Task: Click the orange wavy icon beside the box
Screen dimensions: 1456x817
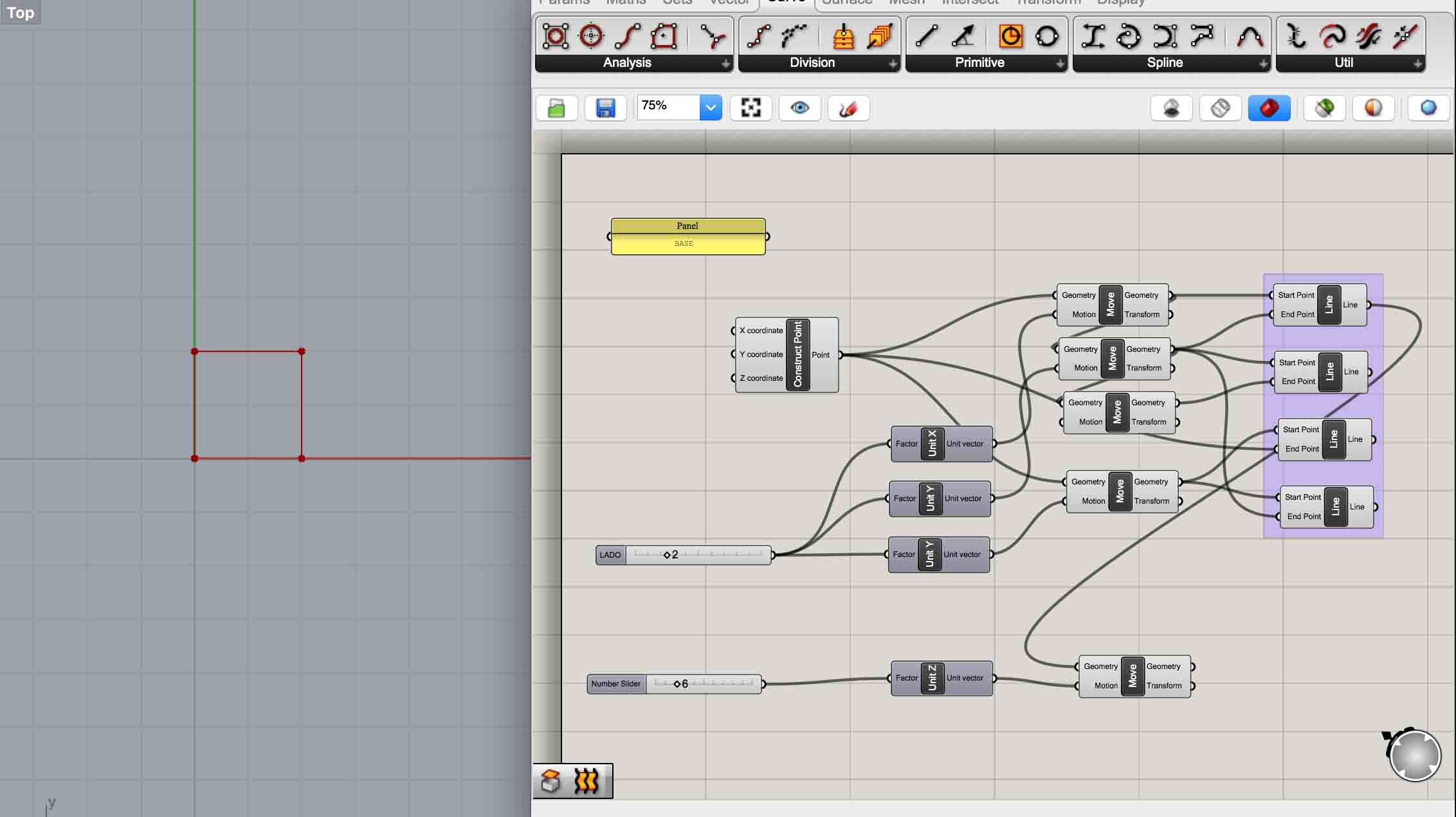Action: [x=587, y=781]
